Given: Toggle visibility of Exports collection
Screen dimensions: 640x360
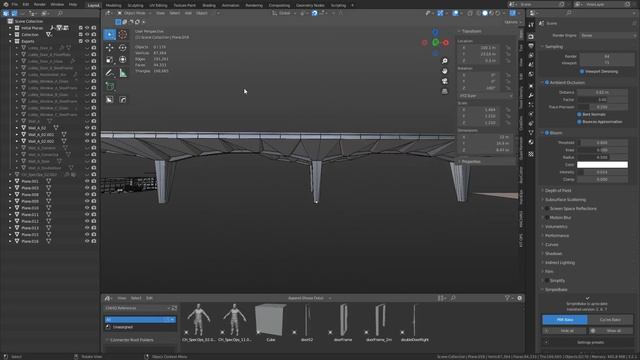Looking at the screenshot, I should (x=87, y=41).
